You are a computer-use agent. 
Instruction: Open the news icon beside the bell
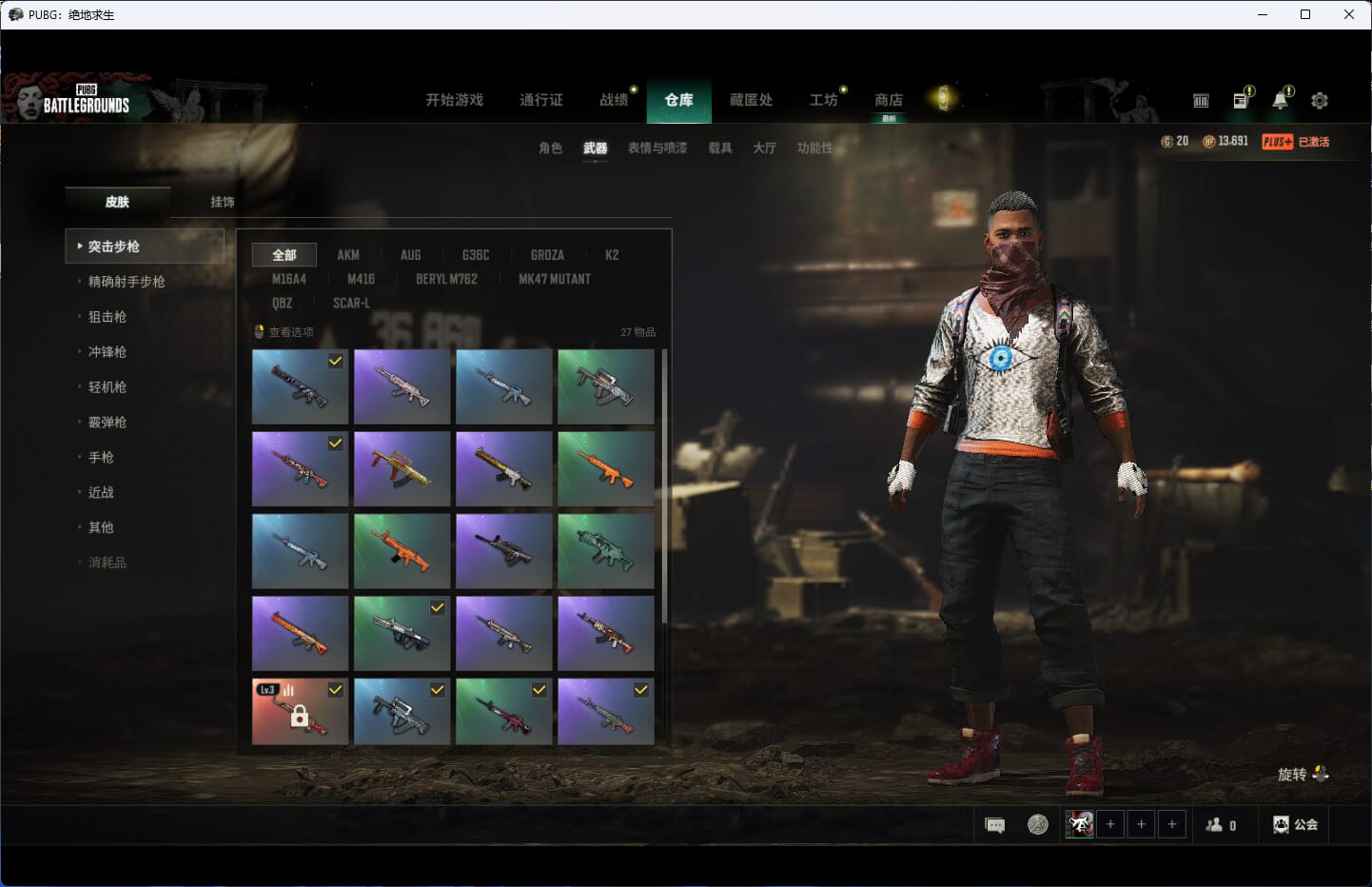pyautogui.click(x=1241, y=100)
